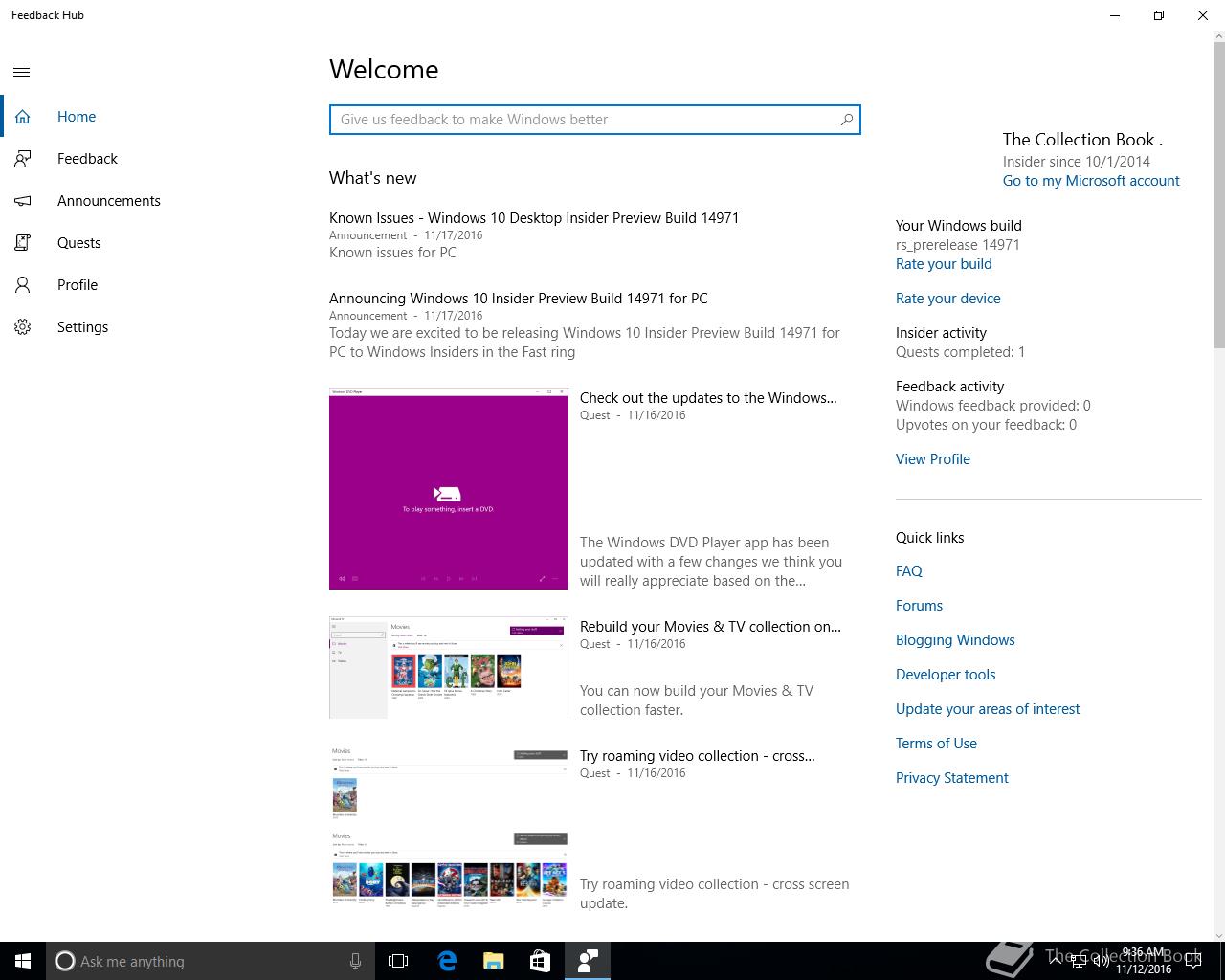Click the Feedback person-chat icon
1225x980 pixels.
(x=23, y=159)
